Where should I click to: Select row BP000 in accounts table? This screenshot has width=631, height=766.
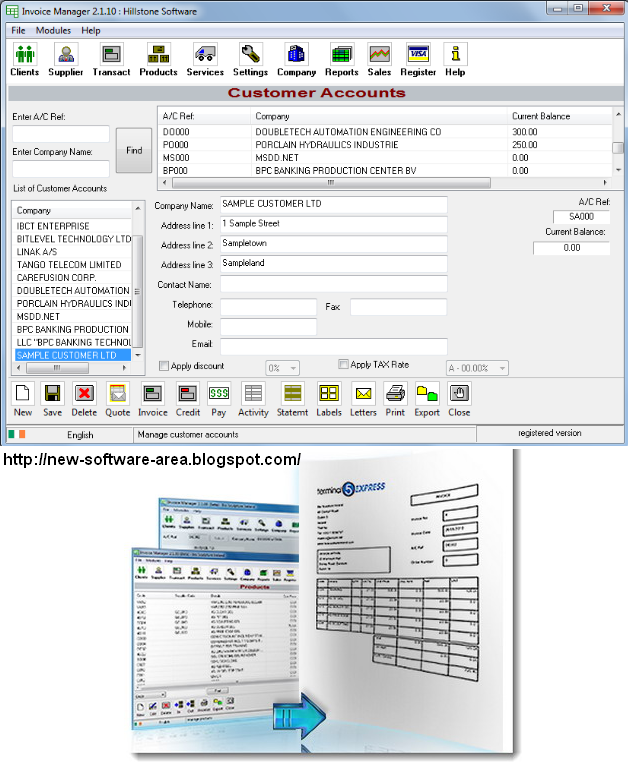[x=385, y=170]
